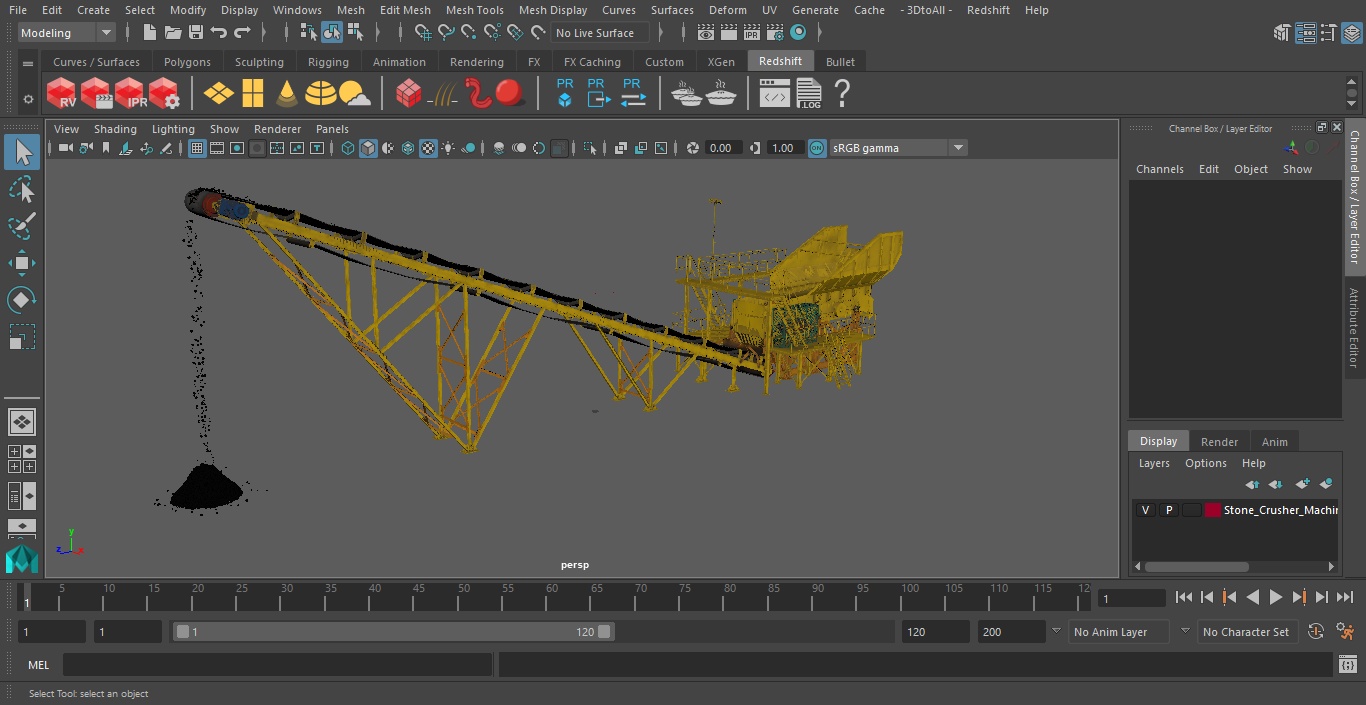Activate the Rotate tool in toolbox
This screenshot has width=1366, height=705.
pos(21,300)
